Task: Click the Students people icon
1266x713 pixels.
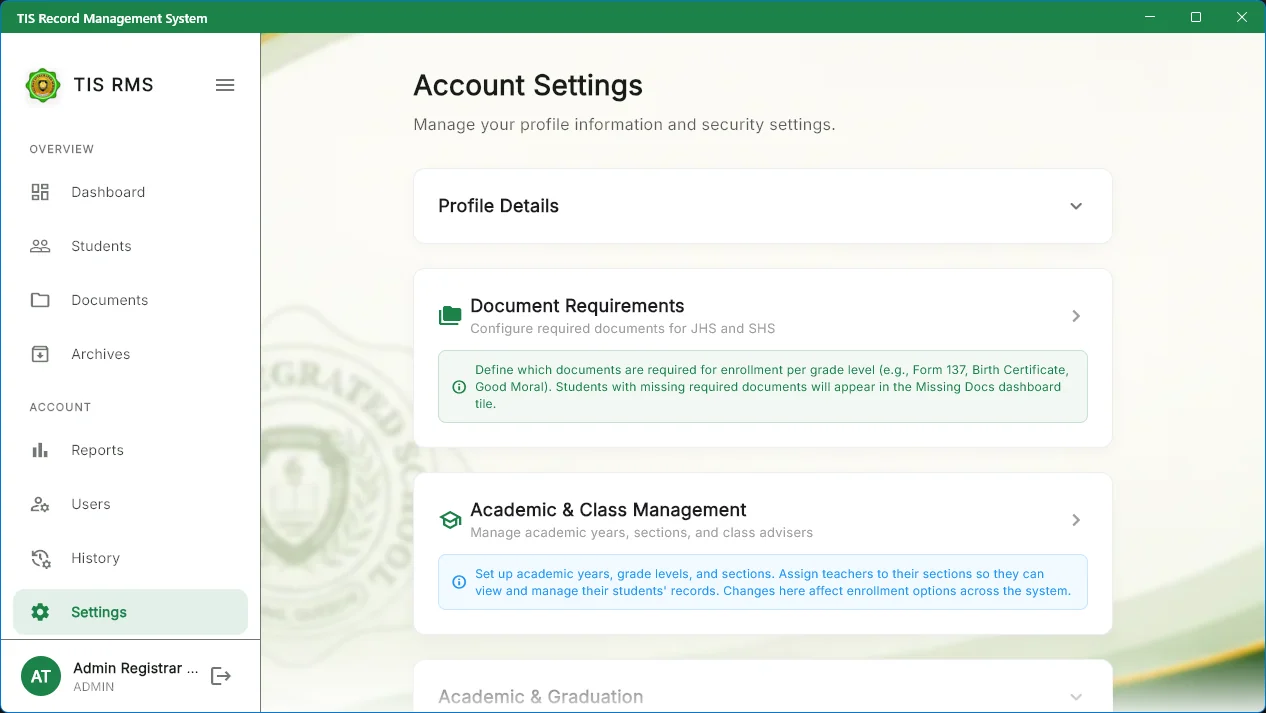Action: point(40,246)
